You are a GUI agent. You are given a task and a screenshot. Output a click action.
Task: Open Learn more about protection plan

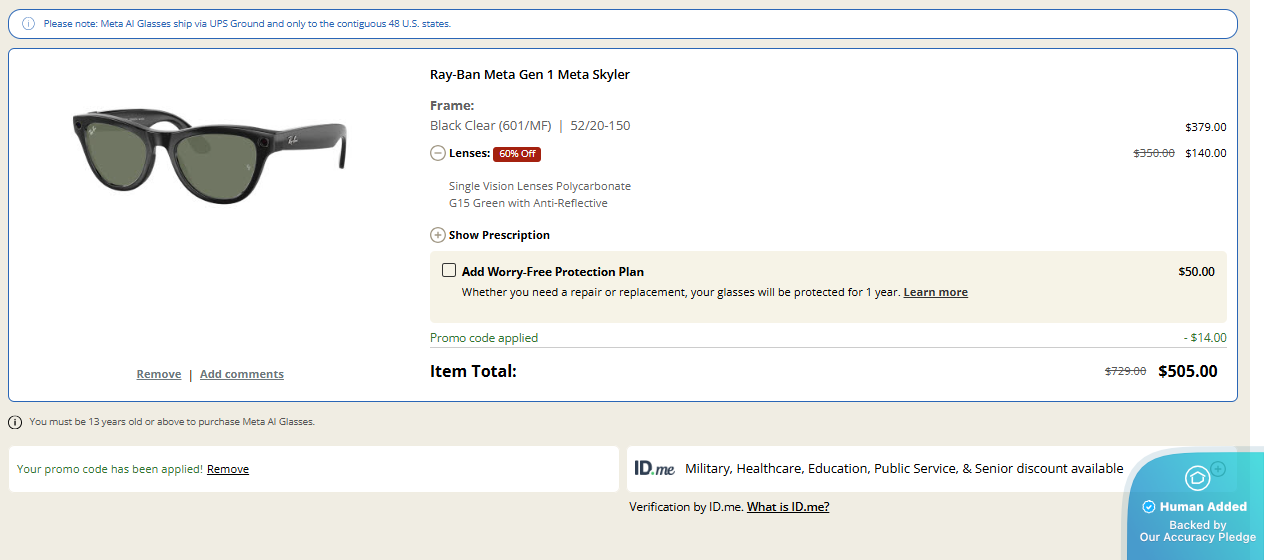(935, 292)
